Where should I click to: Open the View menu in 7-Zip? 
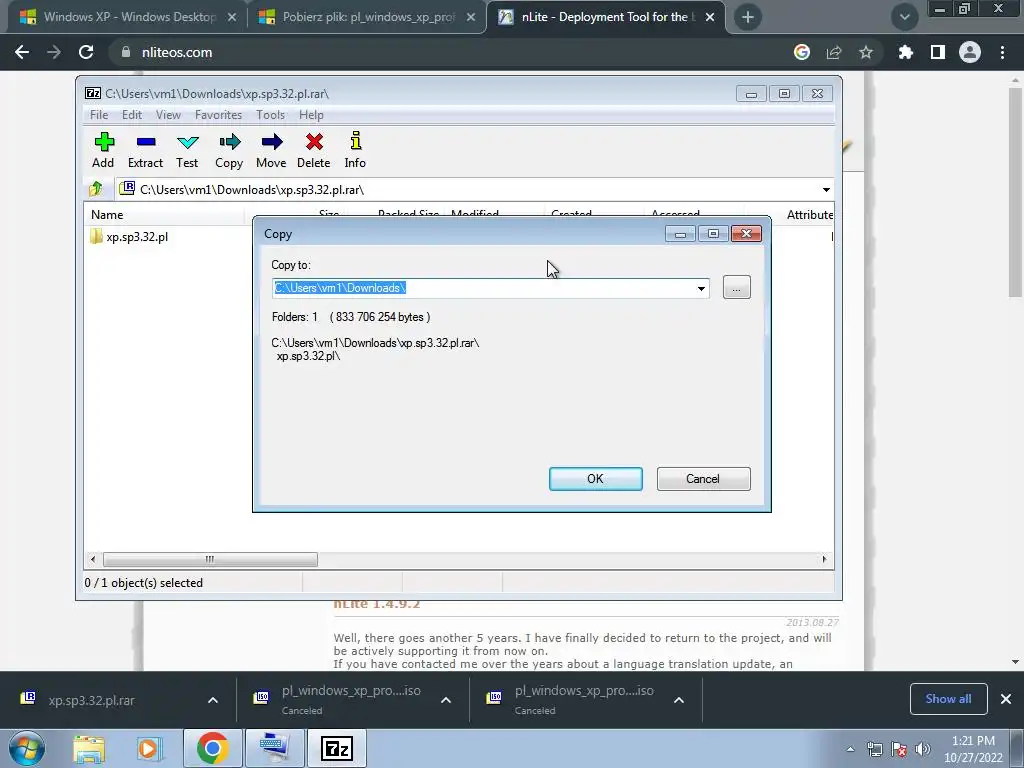point(168,115)
